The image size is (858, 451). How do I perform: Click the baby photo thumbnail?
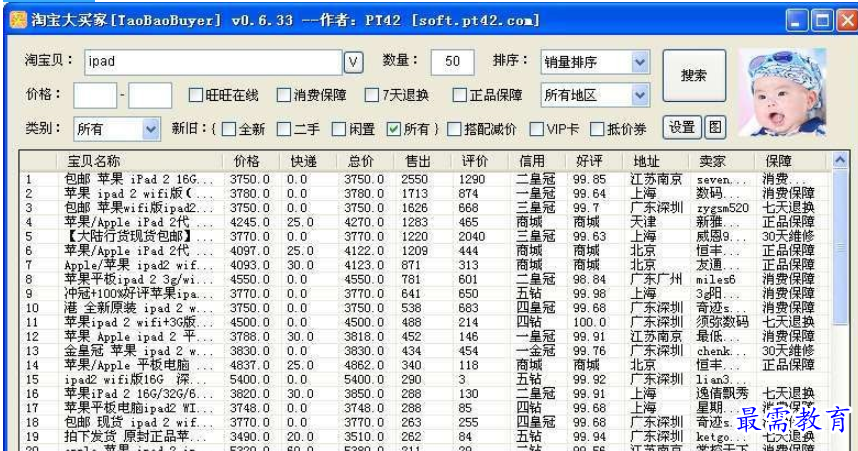[782, 92]
